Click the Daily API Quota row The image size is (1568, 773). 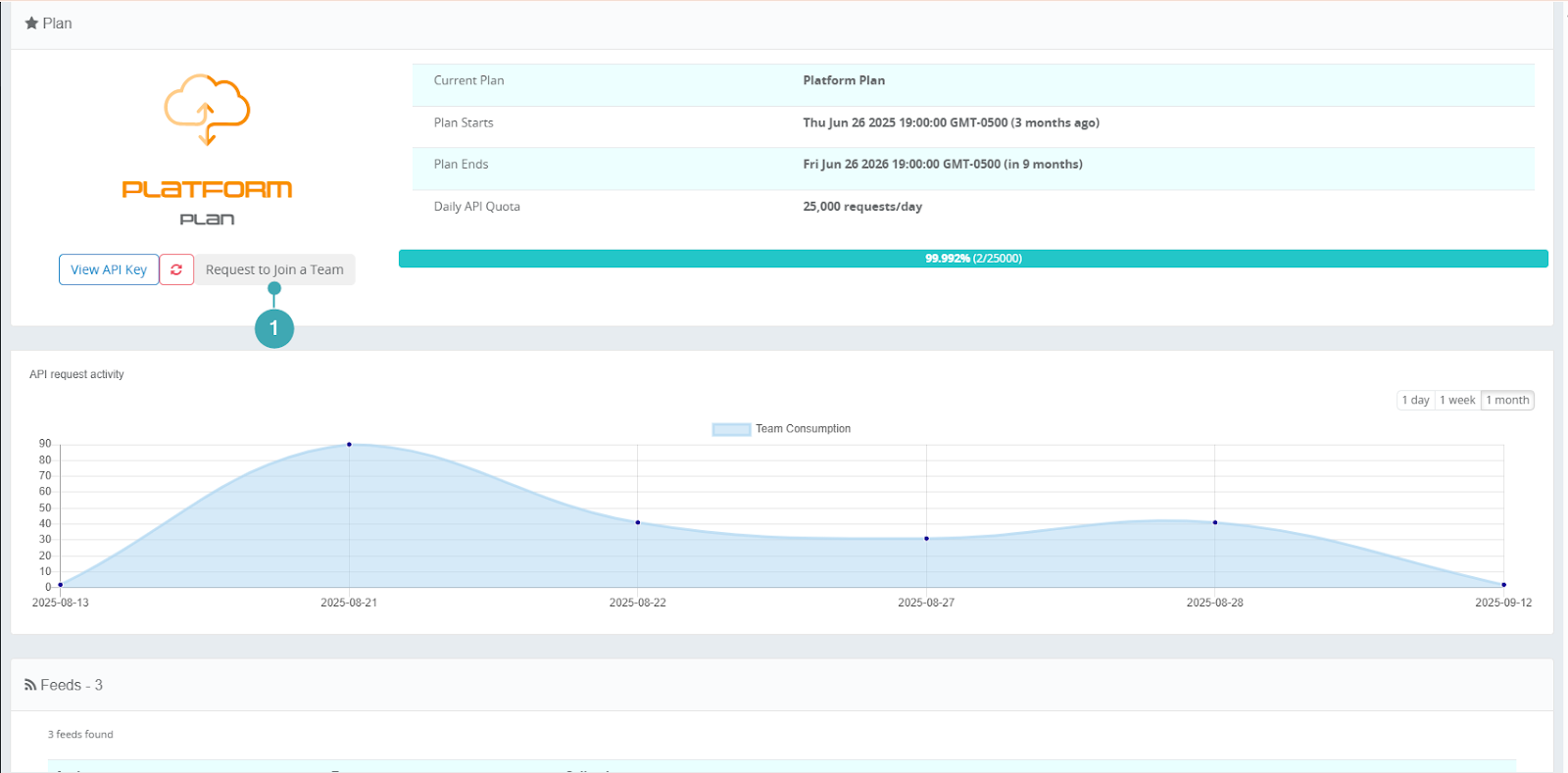click(x=973, y=207)
